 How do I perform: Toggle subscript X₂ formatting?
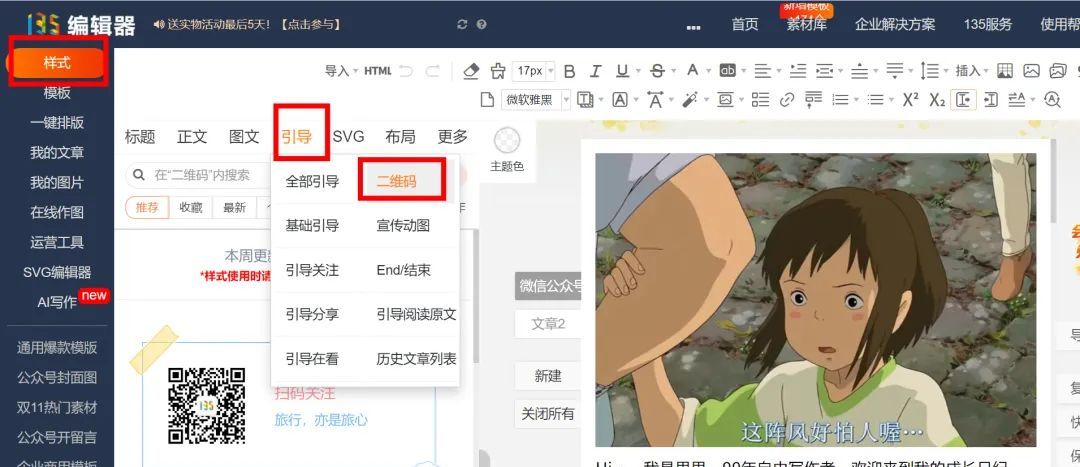937,100
